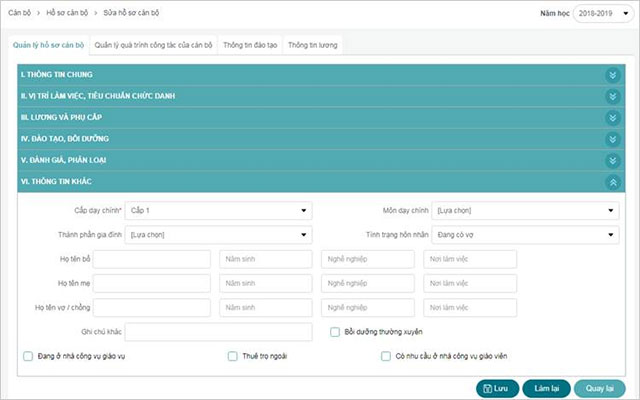Collapse VI. Thông tin khác chevron icon
Image resolution: width=640 pixels, height=400 pixels.
click(613, 182)
